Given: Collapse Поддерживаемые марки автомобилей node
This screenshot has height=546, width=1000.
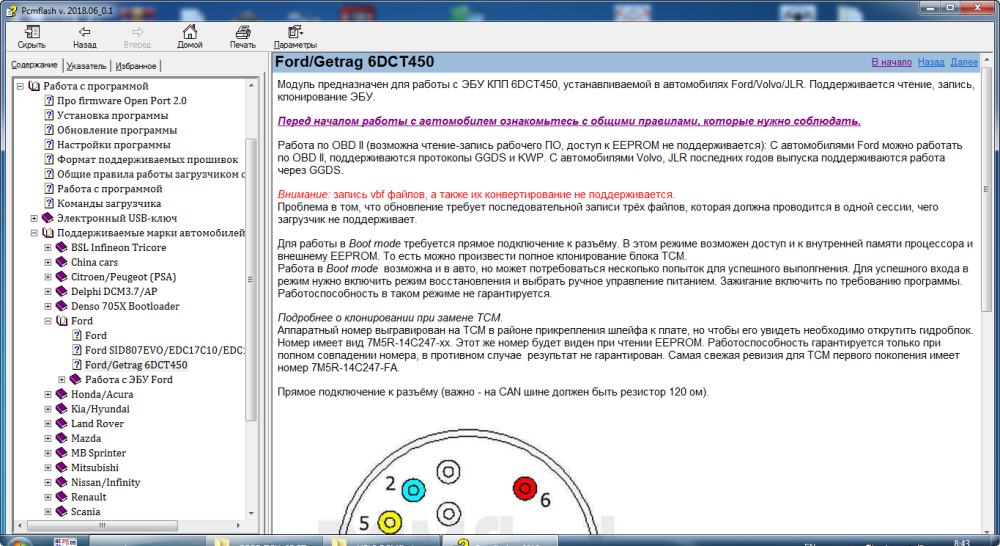Looking at the screenshot, I should pos(34,233).
